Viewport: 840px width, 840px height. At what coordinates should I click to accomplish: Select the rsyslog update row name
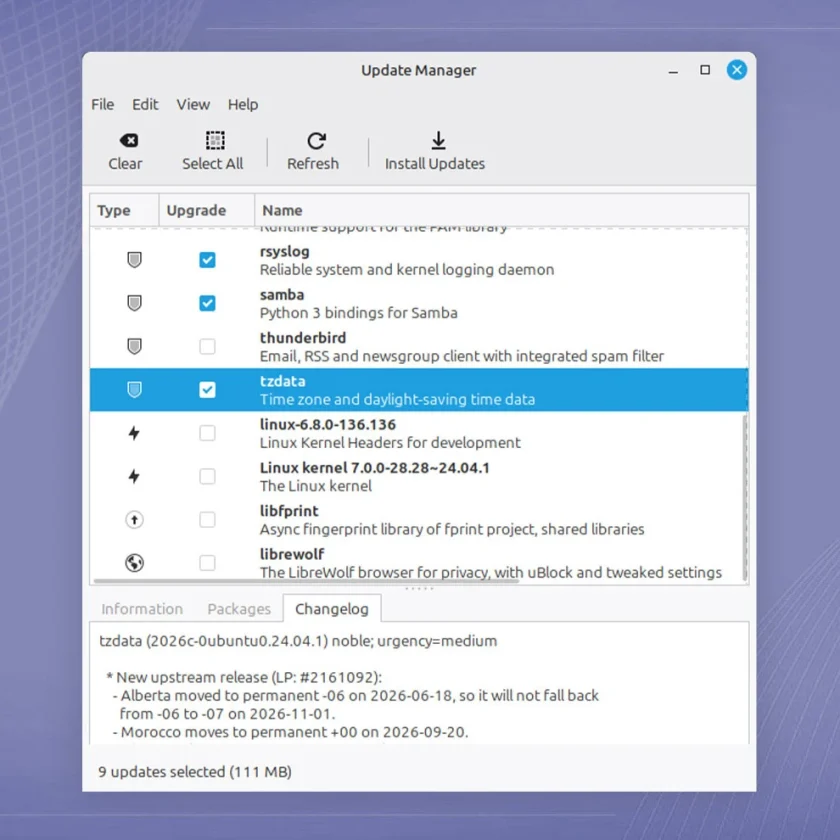(284, 251)
